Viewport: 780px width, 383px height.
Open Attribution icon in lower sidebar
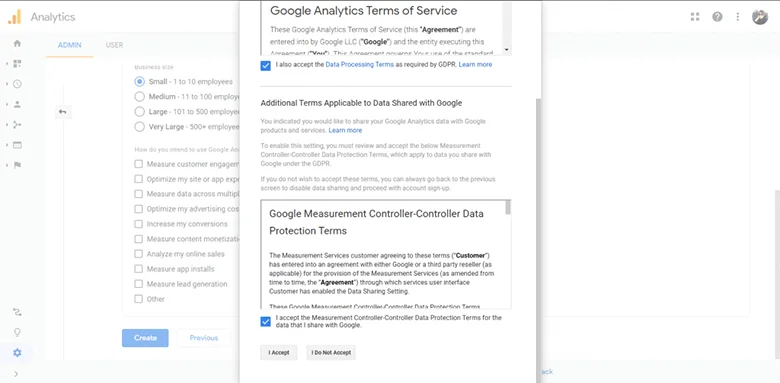(x=17, y=312)
